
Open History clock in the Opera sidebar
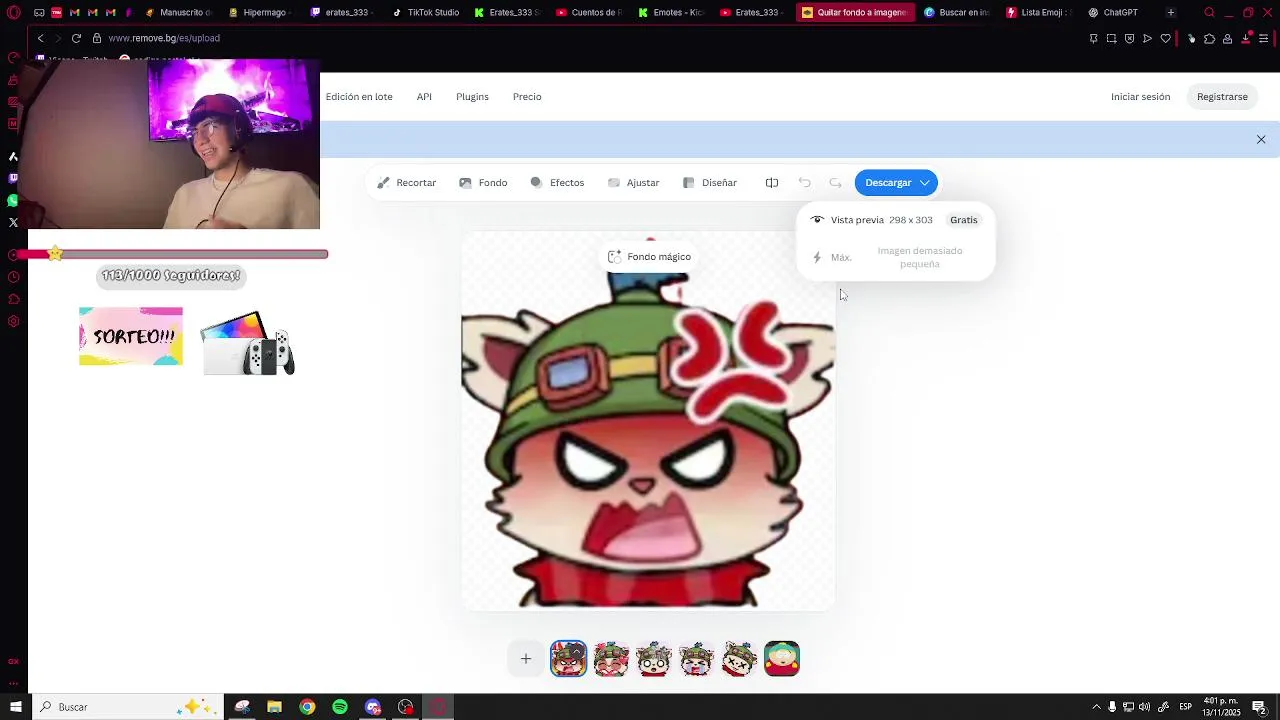(13, 277)
